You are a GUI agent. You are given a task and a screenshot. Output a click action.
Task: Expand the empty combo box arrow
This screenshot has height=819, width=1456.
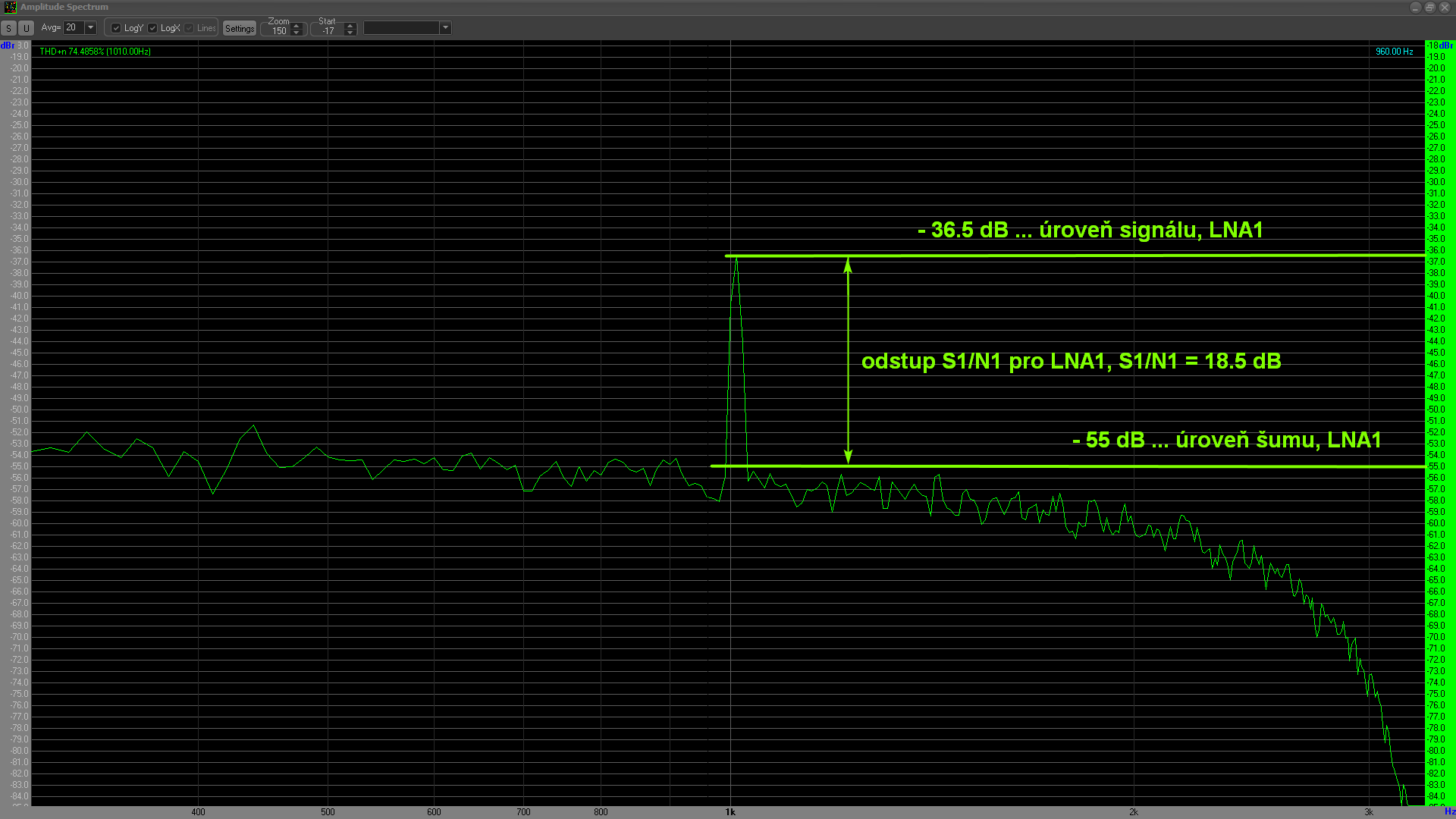[x=445, y=28]
